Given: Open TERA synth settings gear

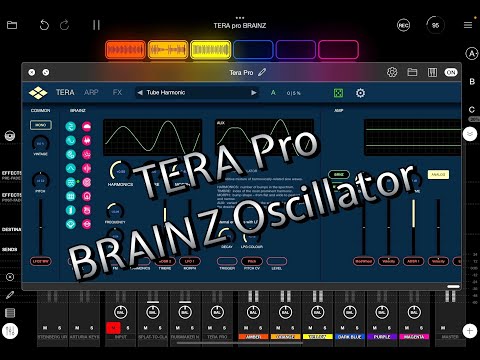Looking at the screenshot, I should [360, 93].
